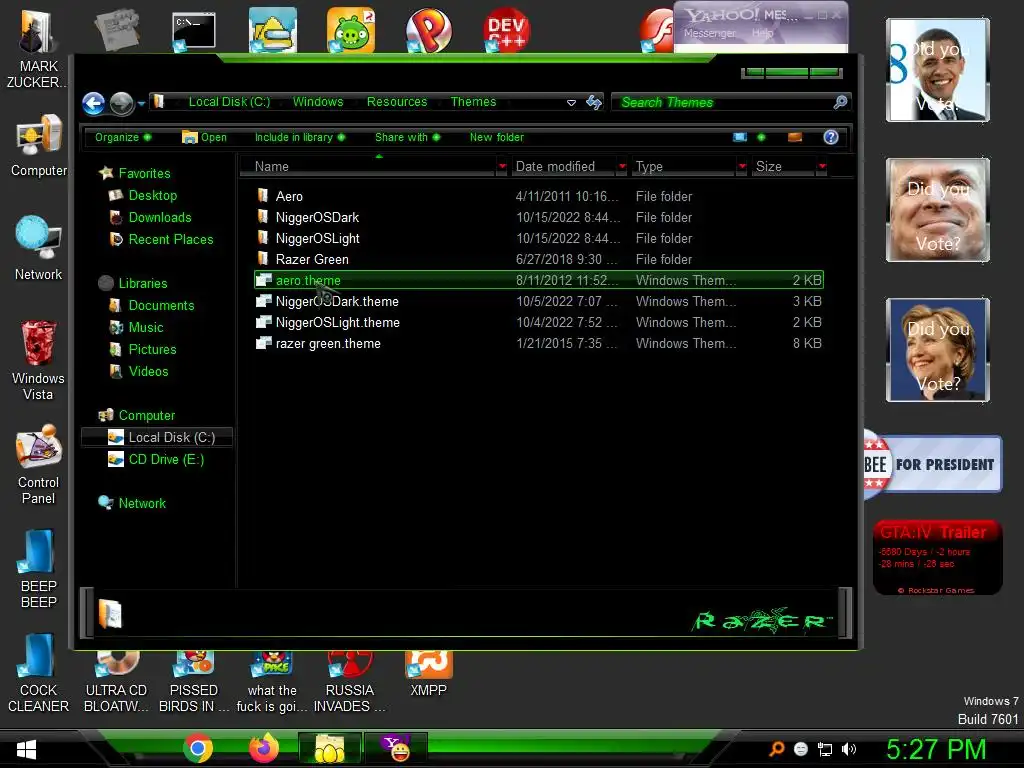Create a New folder from the toolbar

coord(496,137)
